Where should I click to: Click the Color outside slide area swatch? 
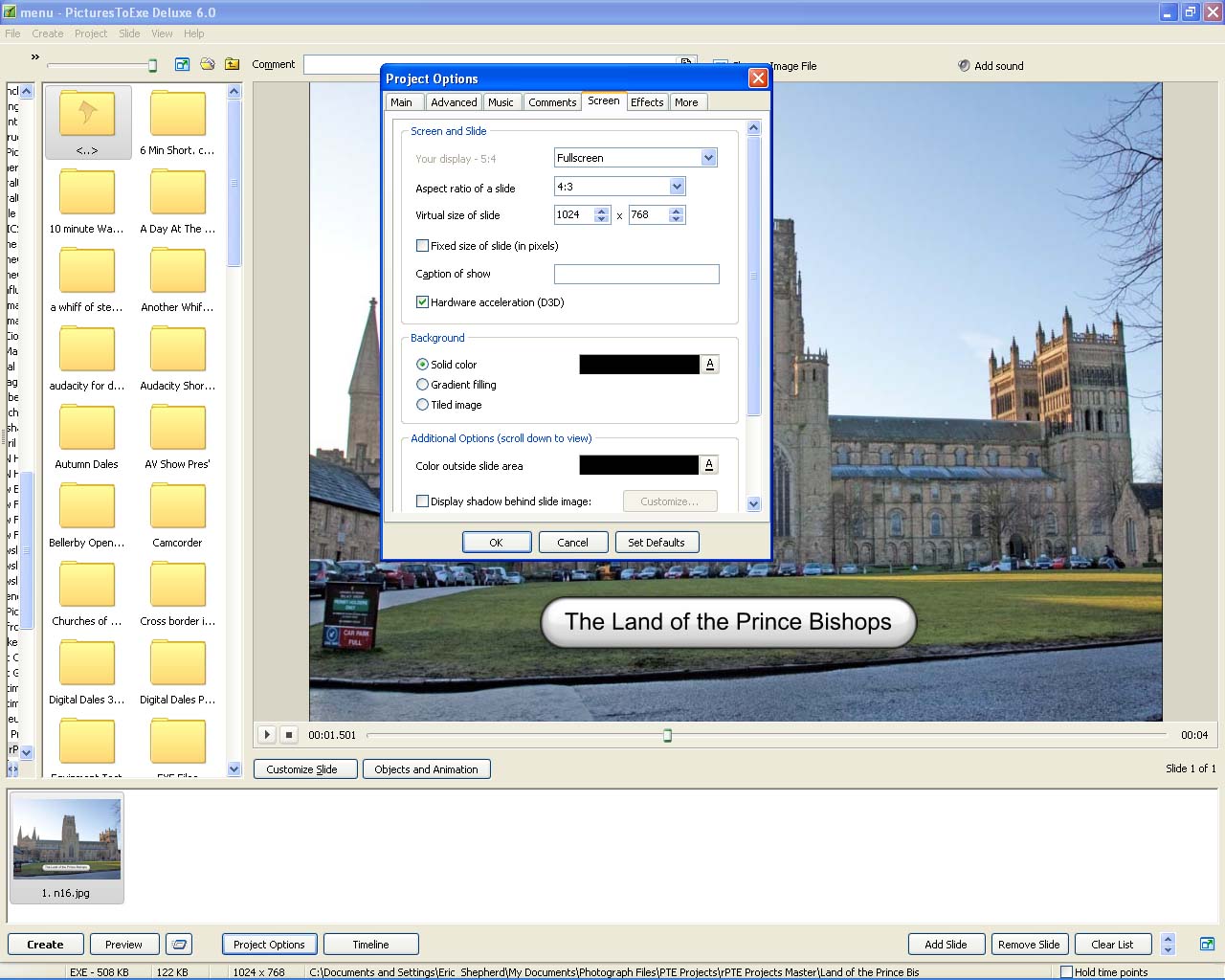638,466
